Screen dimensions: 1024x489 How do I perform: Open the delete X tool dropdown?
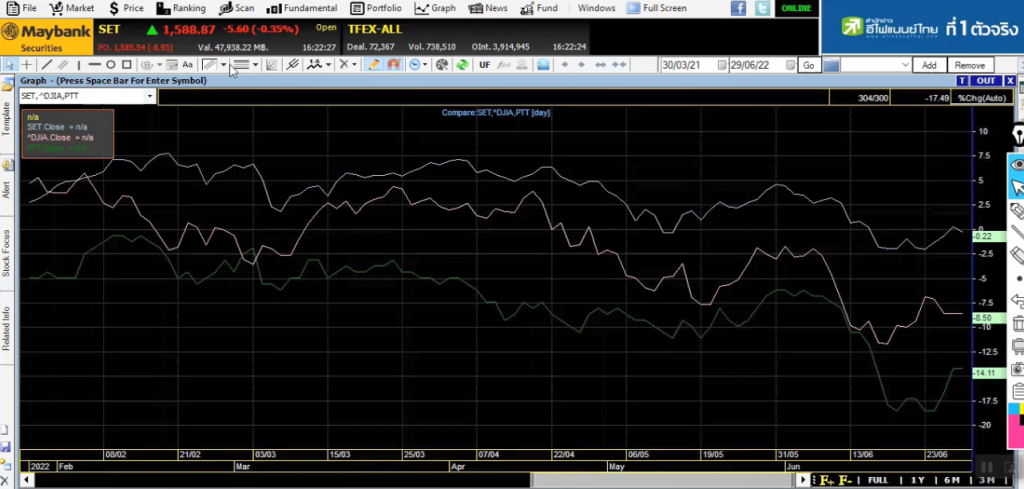point(355,65)
